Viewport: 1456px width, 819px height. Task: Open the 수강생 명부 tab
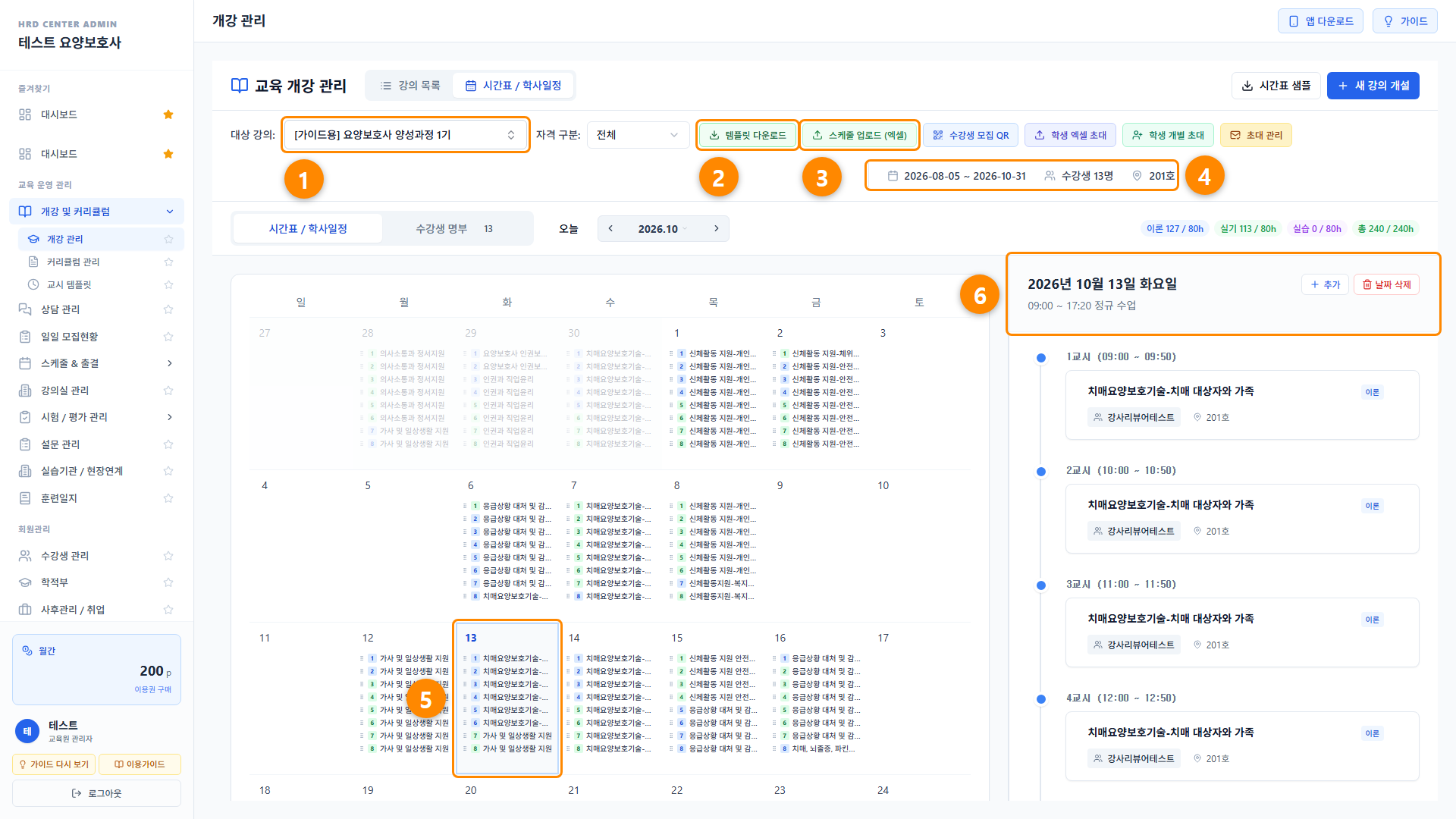[x=455, y=229]
